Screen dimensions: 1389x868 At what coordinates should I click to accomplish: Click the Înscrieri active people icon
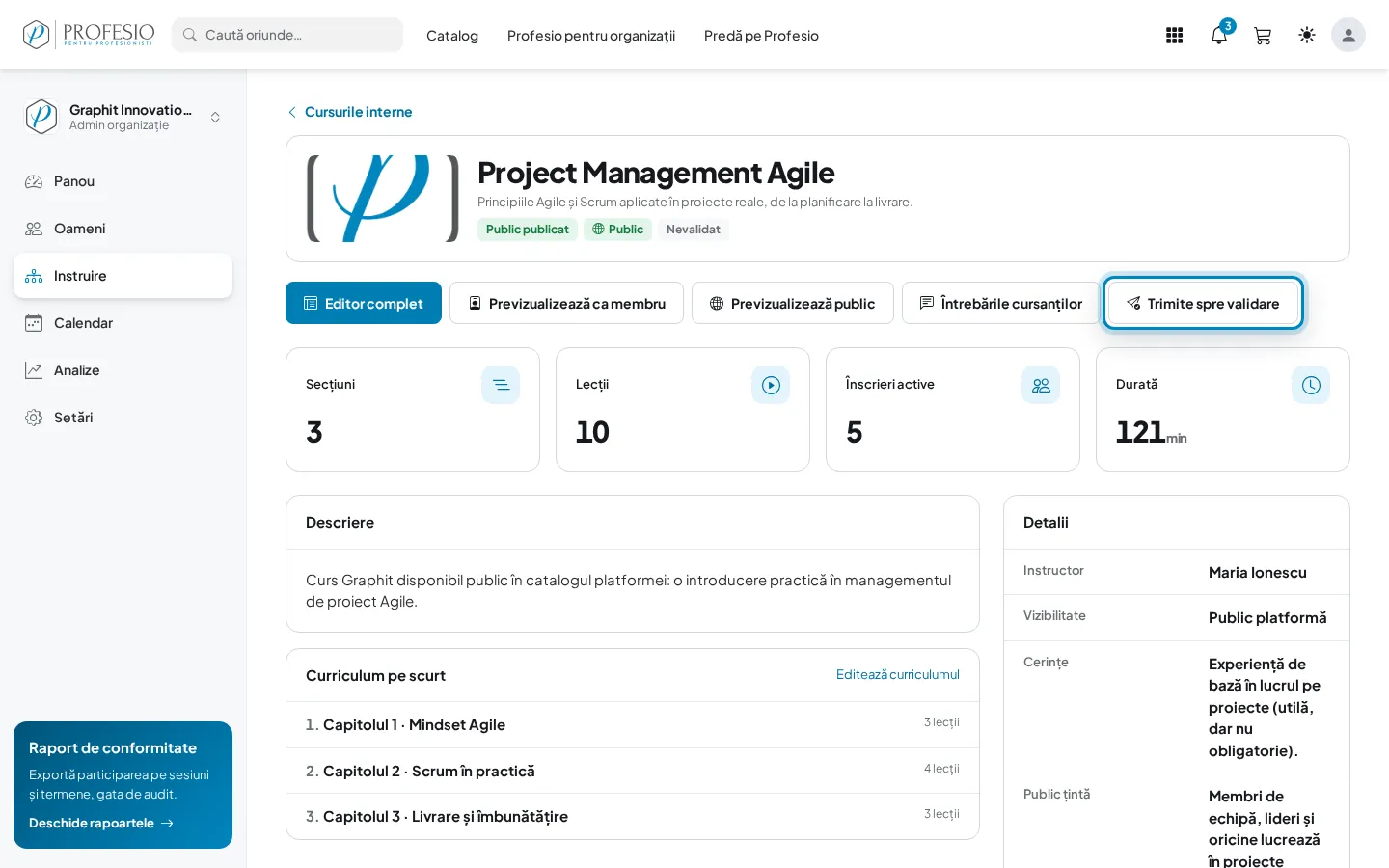(1041, 385)
